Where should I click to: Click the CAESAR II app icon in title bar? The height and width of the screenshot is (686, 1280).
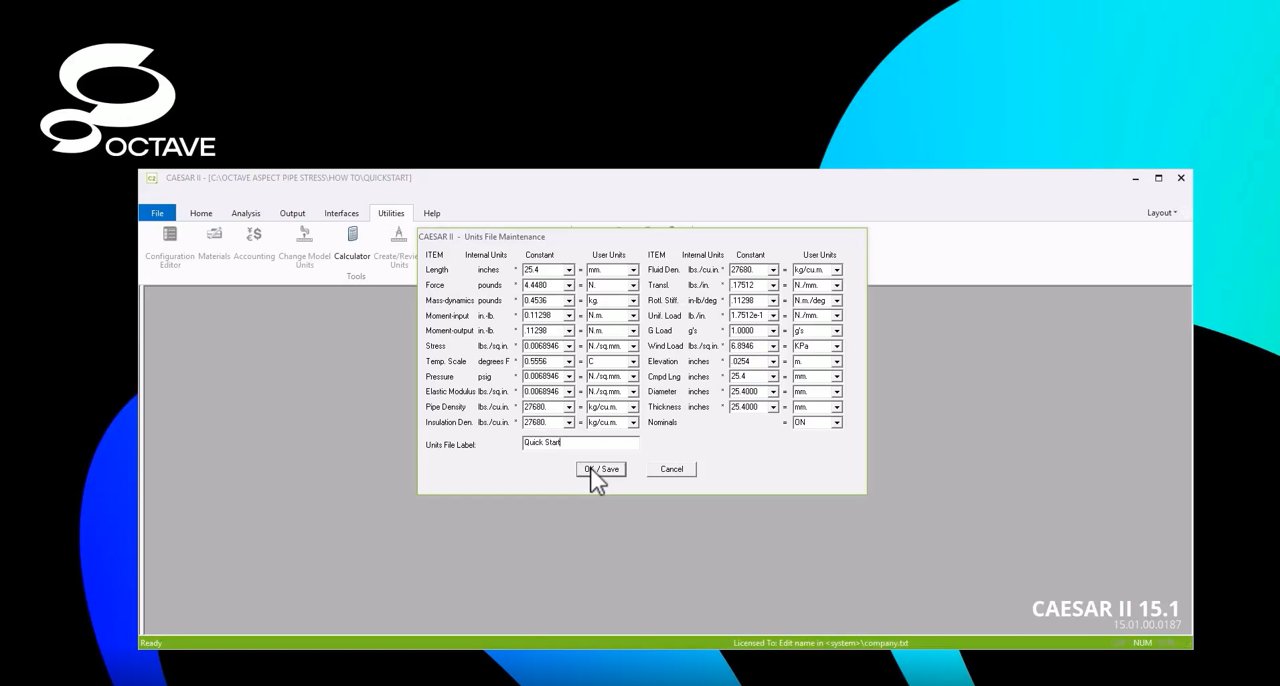(152, 178)
